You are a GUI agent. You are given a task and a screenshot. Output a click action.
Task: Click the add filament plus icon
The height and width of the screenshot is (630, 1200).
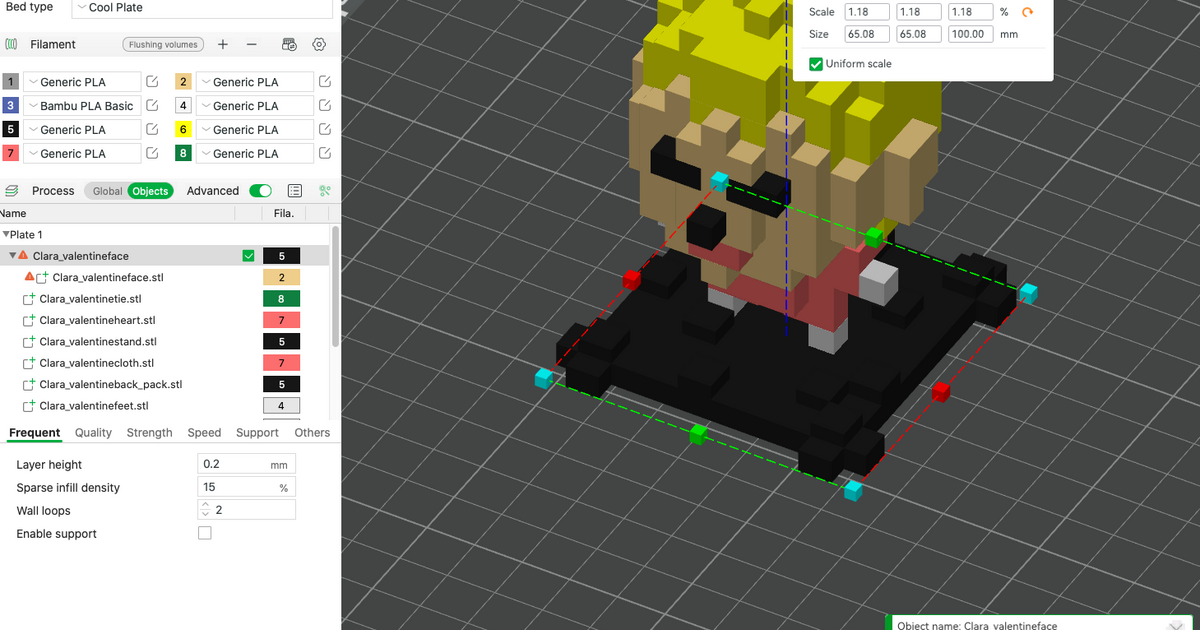coord(223,44)
